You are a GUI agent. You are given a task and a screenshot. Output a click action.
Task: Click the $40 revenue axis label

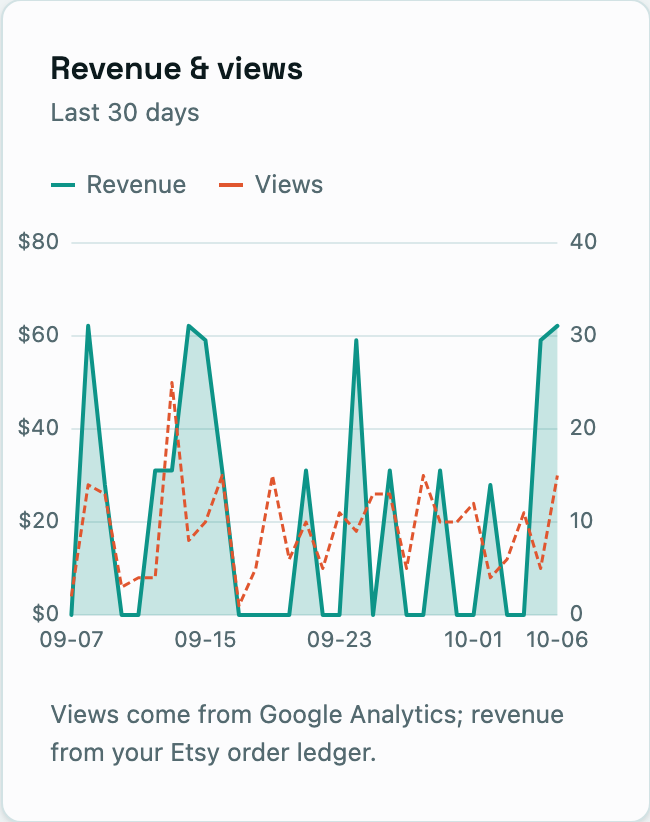click(38, 428)
